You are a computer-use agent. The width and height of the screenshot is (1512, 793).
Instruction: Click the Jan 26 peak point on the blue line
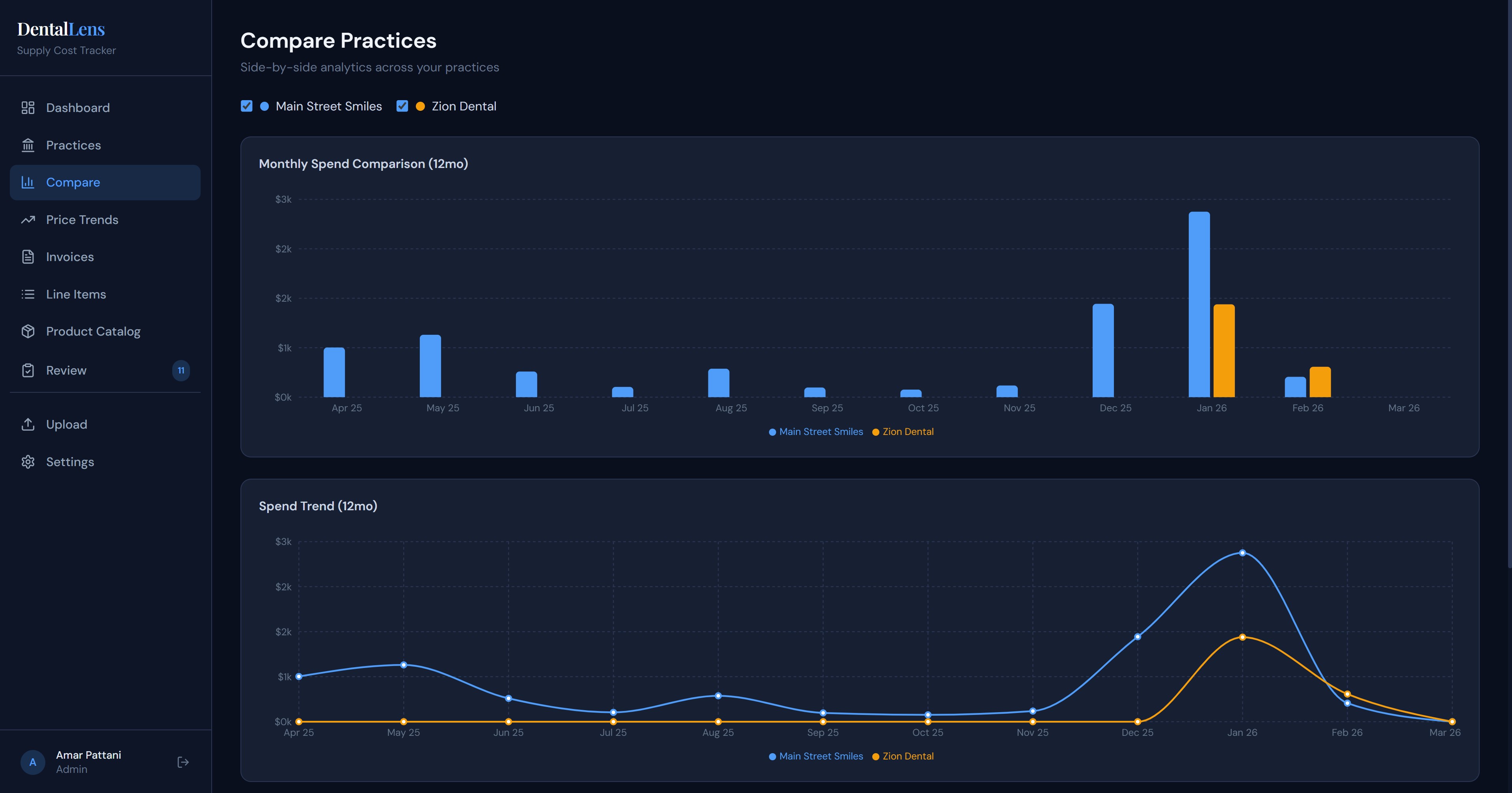point(1242,553)
